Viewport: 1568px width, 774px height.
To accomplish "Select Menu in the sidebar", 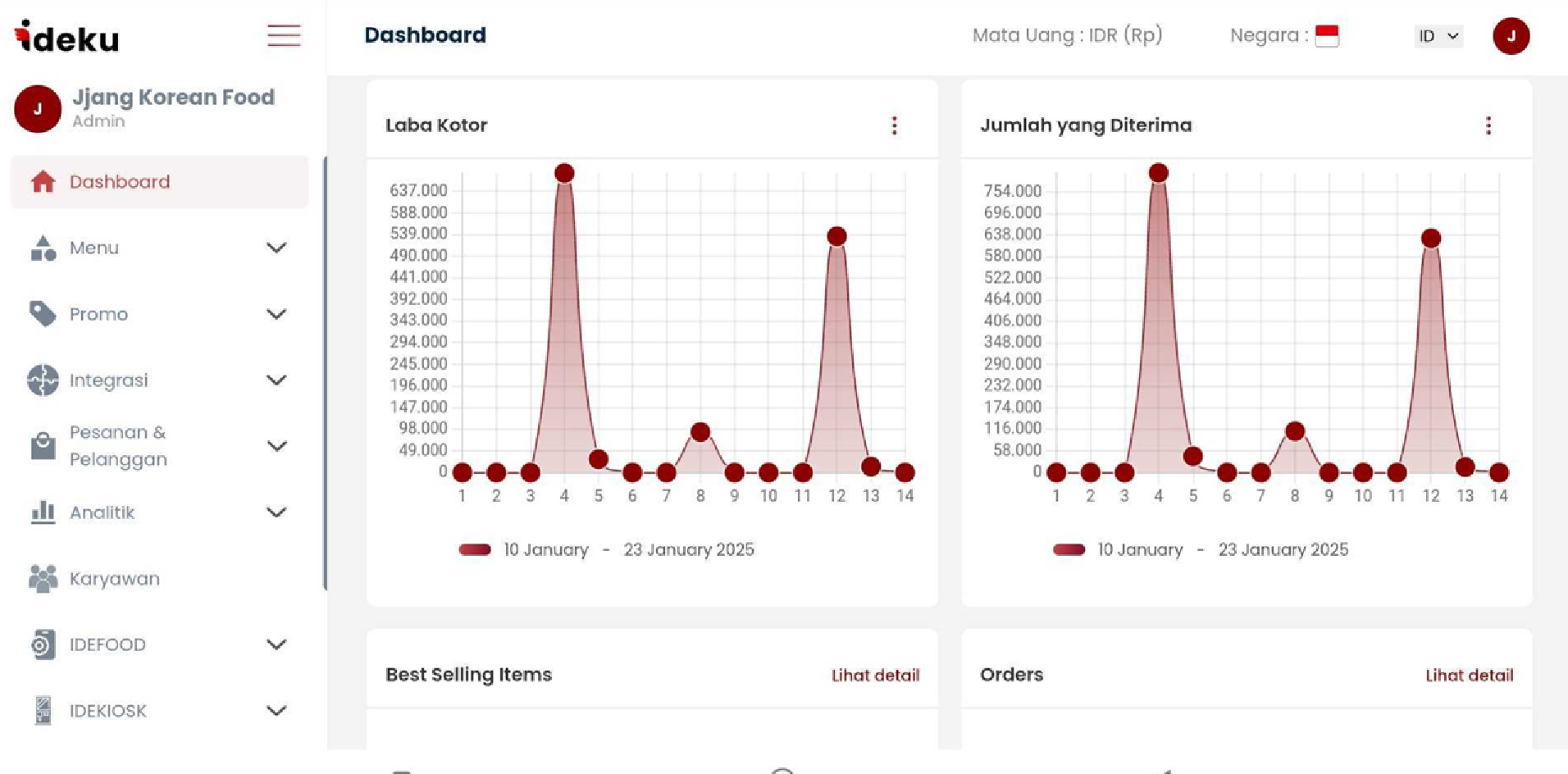I will coord(94,248).
